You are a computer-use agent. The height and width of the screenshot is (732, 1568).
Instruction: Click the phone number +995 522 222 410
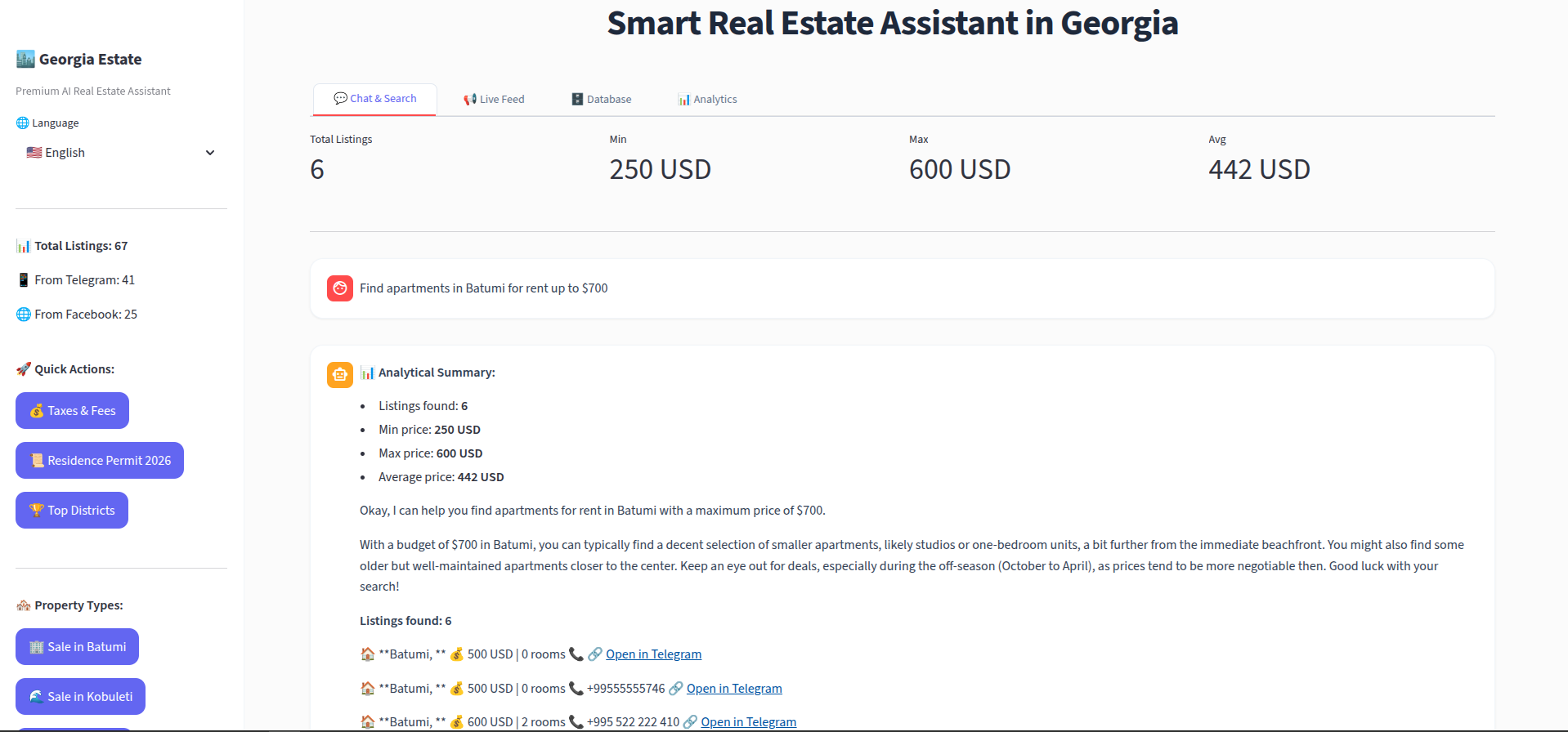(633, 722)
